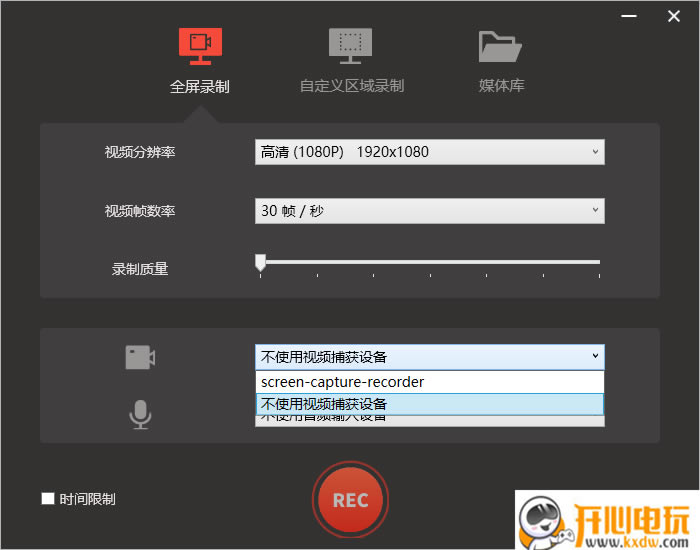
Task: Click the 视频分辨率 label
Action: 140,152
